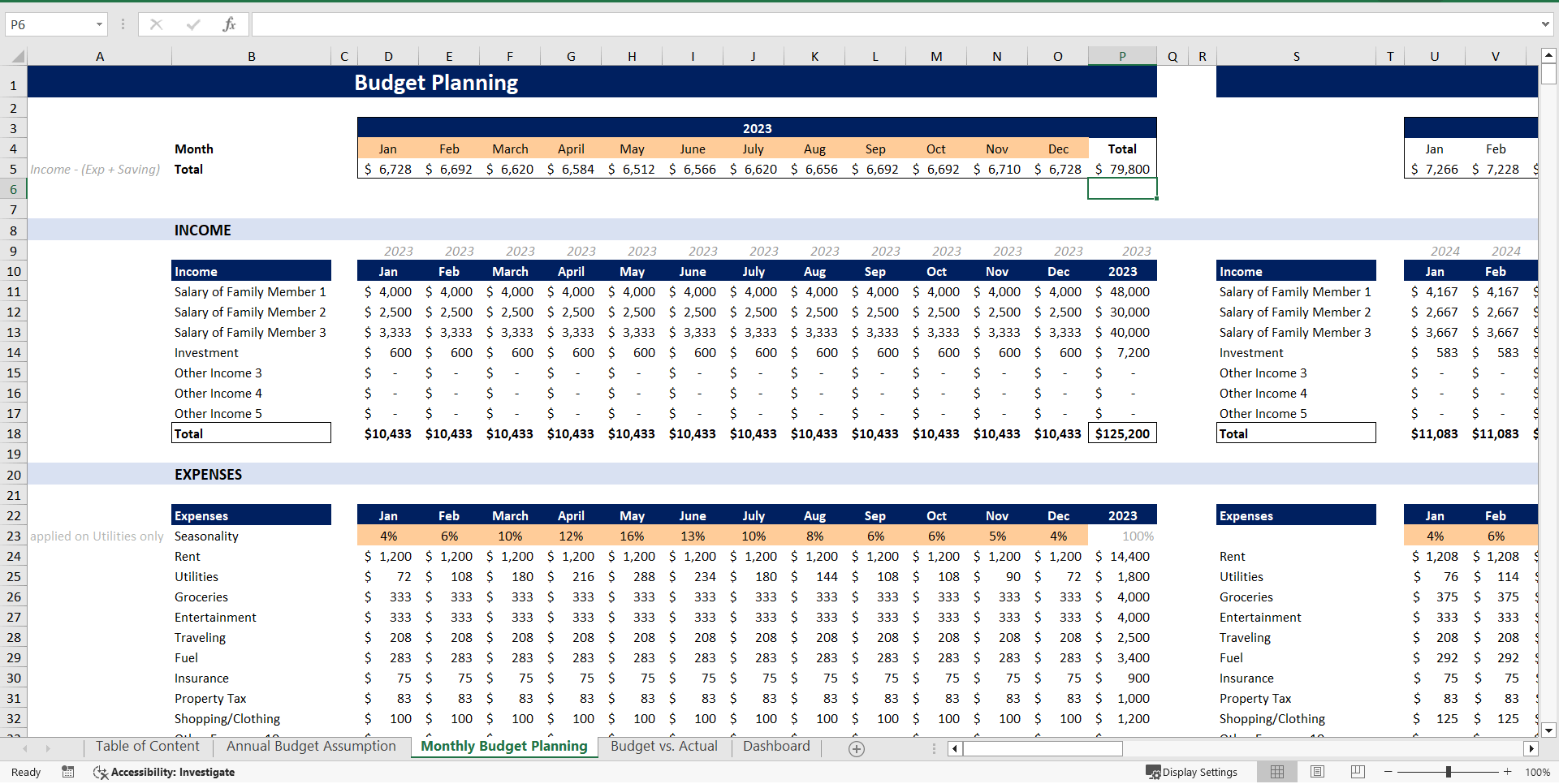Switch to Normal view
1559x784 pixels.
point(1277,772)
